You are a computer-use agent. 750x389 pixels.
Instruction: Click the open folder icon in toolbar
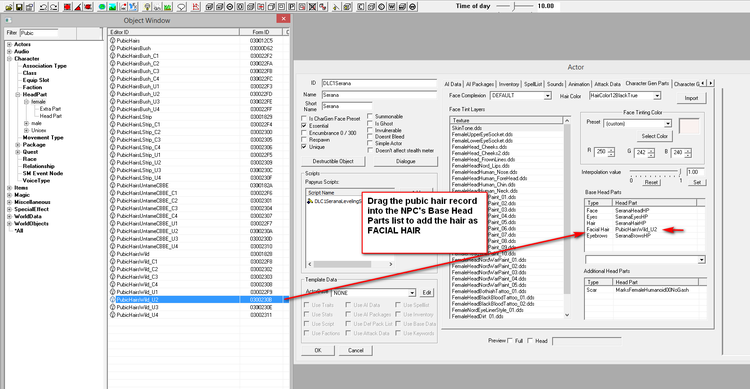(9, 7)
